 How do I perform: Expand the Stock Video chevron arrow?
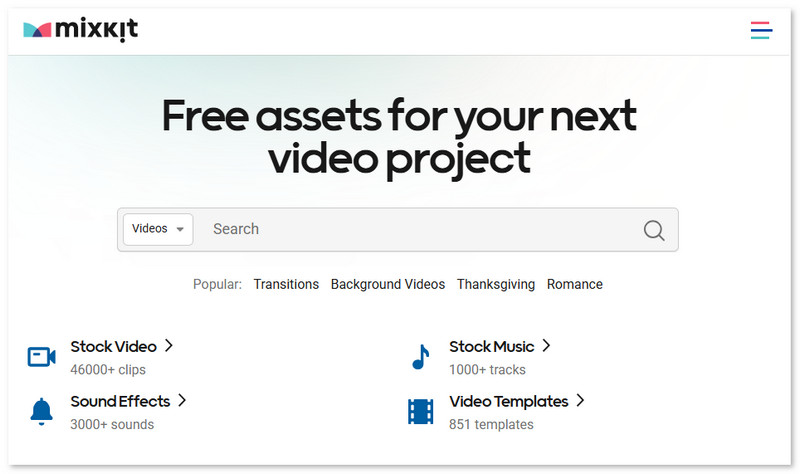tap(169, 346)
